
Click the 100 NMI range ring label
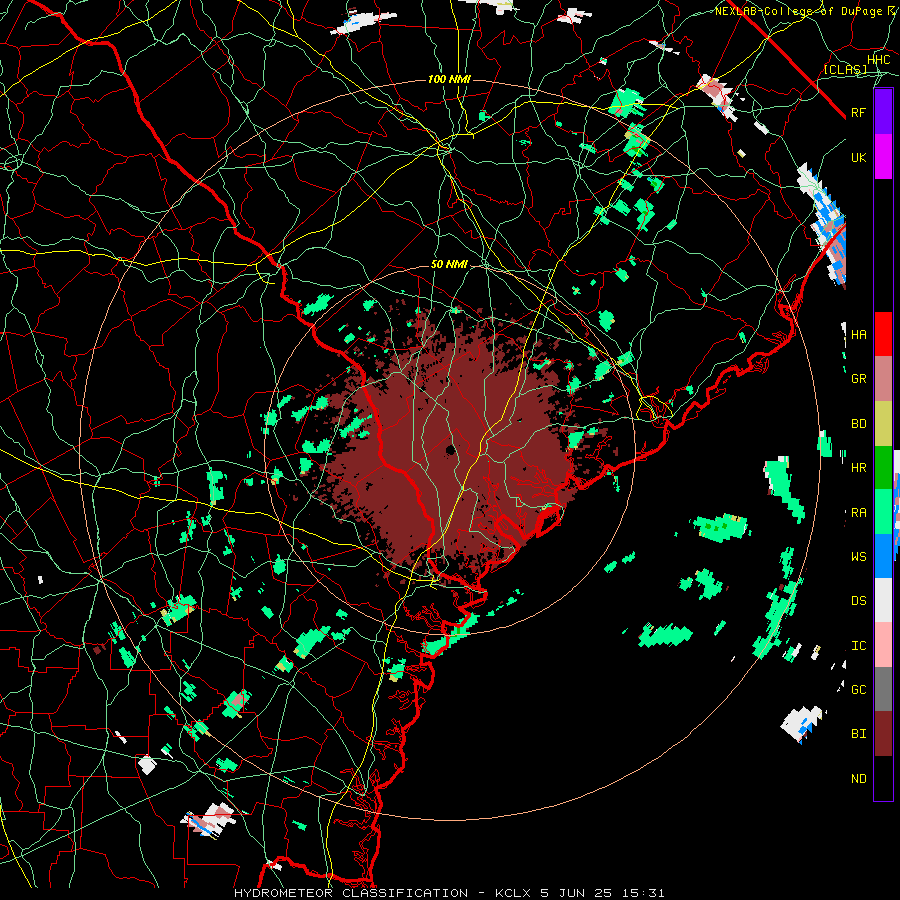(449, 79)
